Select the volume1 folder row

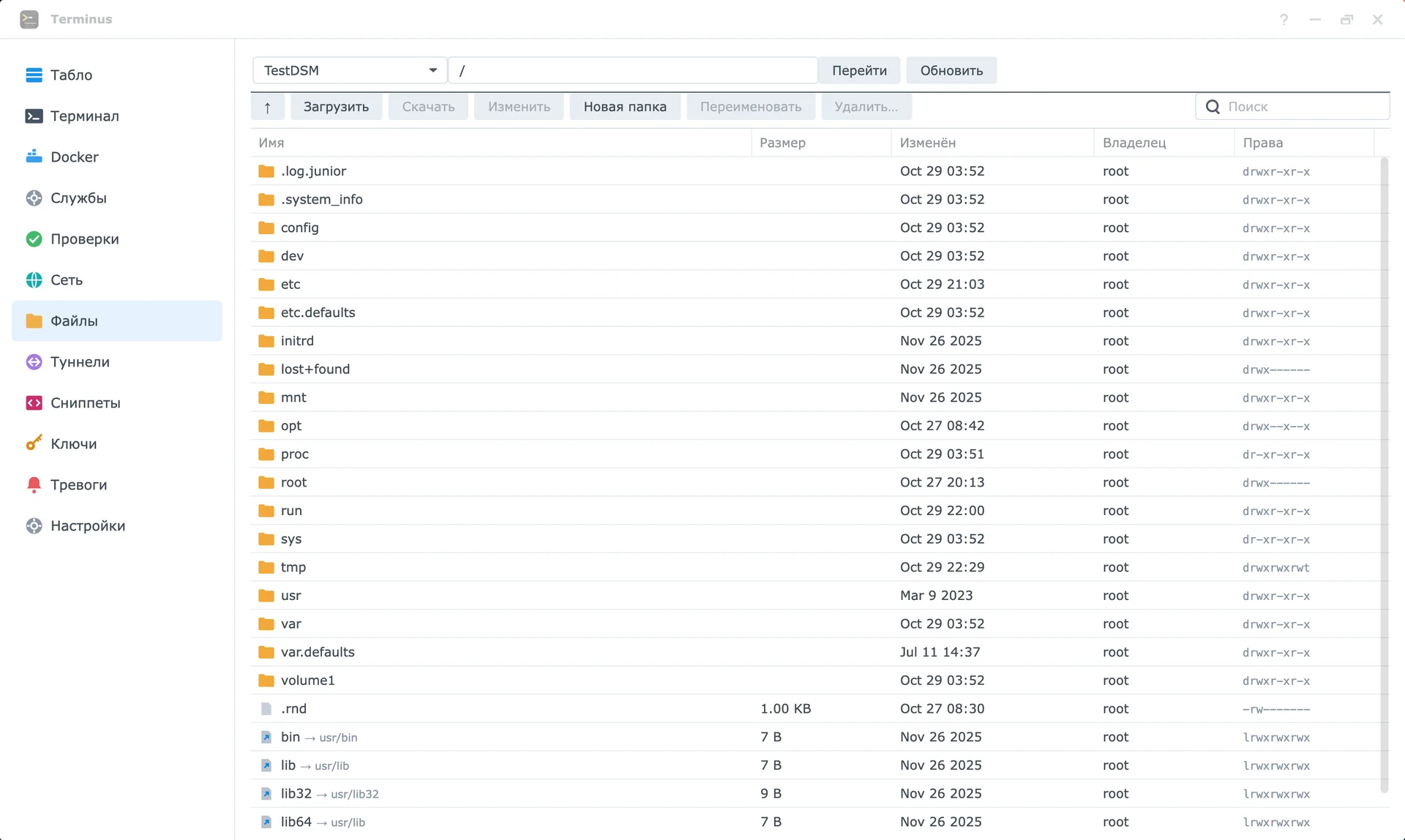point(815,680)
